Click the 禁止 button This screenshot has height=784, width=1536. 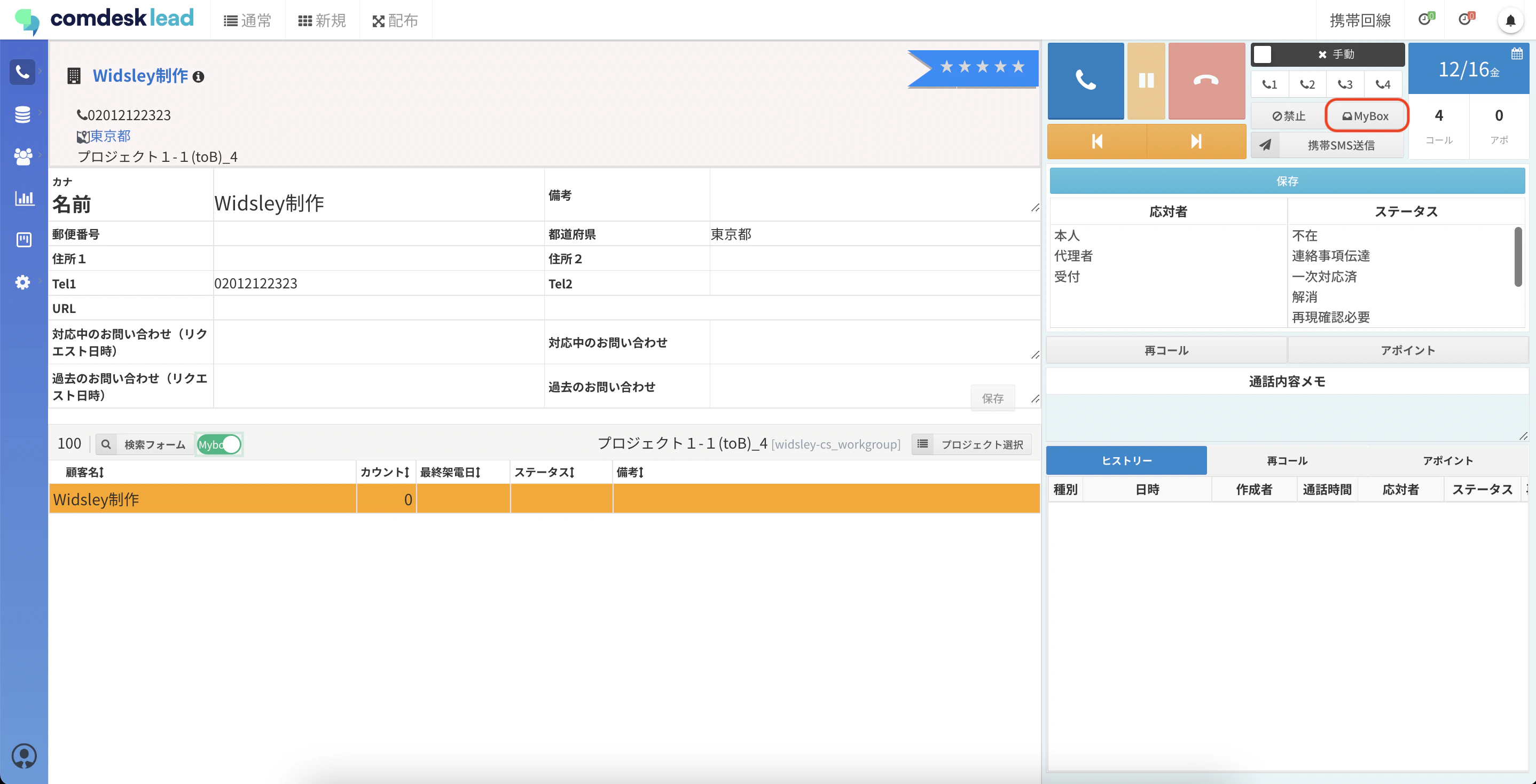[x=1289, y=116]
